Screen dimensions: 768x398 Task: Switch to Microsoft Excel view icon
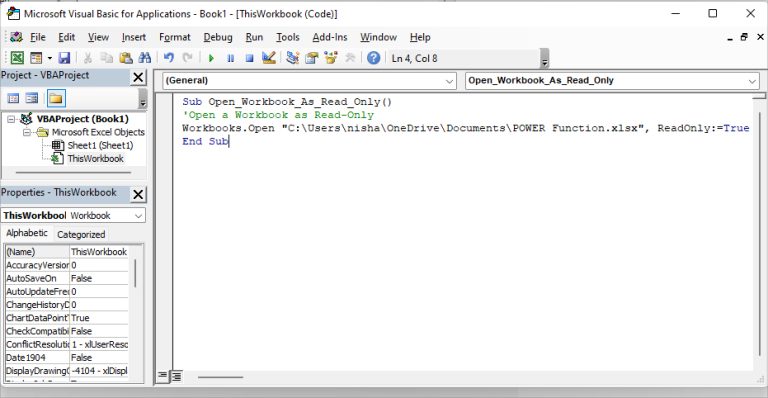coord(17,58)
